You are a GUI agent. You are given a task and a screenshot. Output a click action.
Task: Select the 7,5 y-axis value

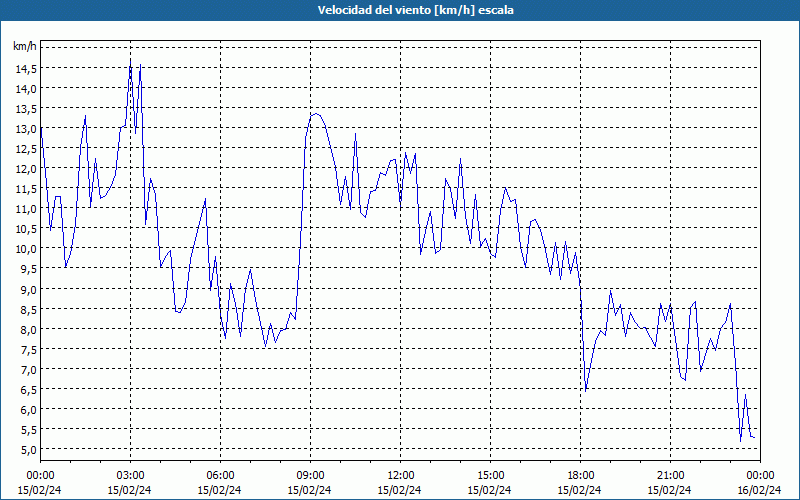pyautogui.click(x=28, y=349)
